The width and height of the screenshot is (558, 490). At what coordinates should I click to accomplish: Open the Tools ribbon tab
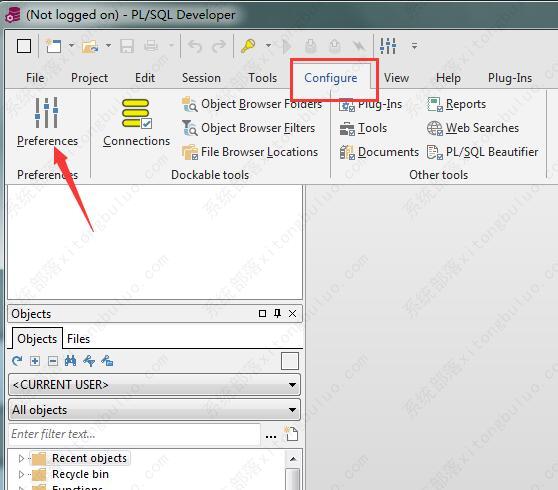[x=263, y=78]
